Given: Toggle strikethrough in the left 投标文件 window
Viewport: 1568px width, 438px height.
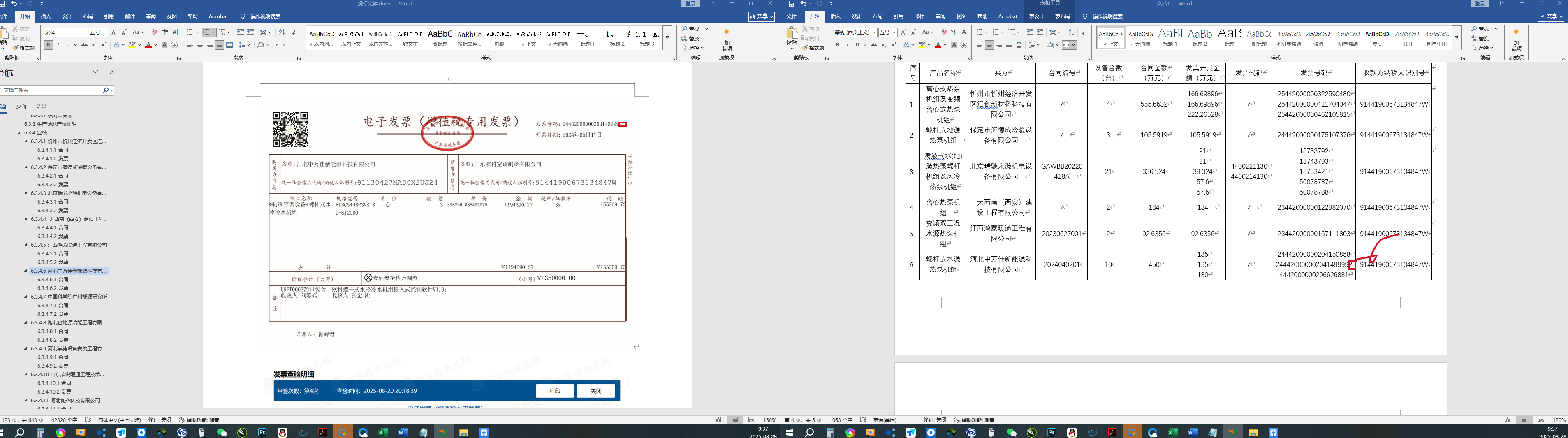Looking at the screenshot, I should [84, 45].
